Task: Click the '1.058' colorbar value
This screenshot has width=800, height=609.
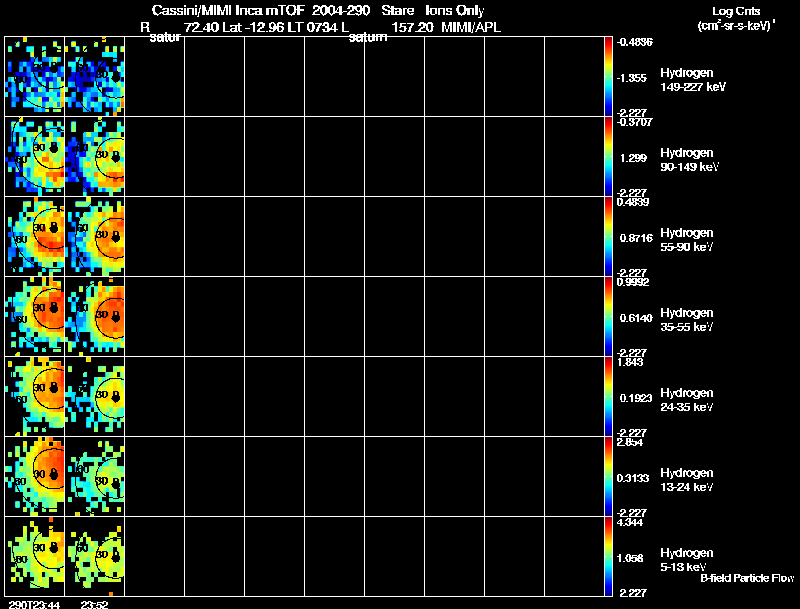Action: [631, 558]
